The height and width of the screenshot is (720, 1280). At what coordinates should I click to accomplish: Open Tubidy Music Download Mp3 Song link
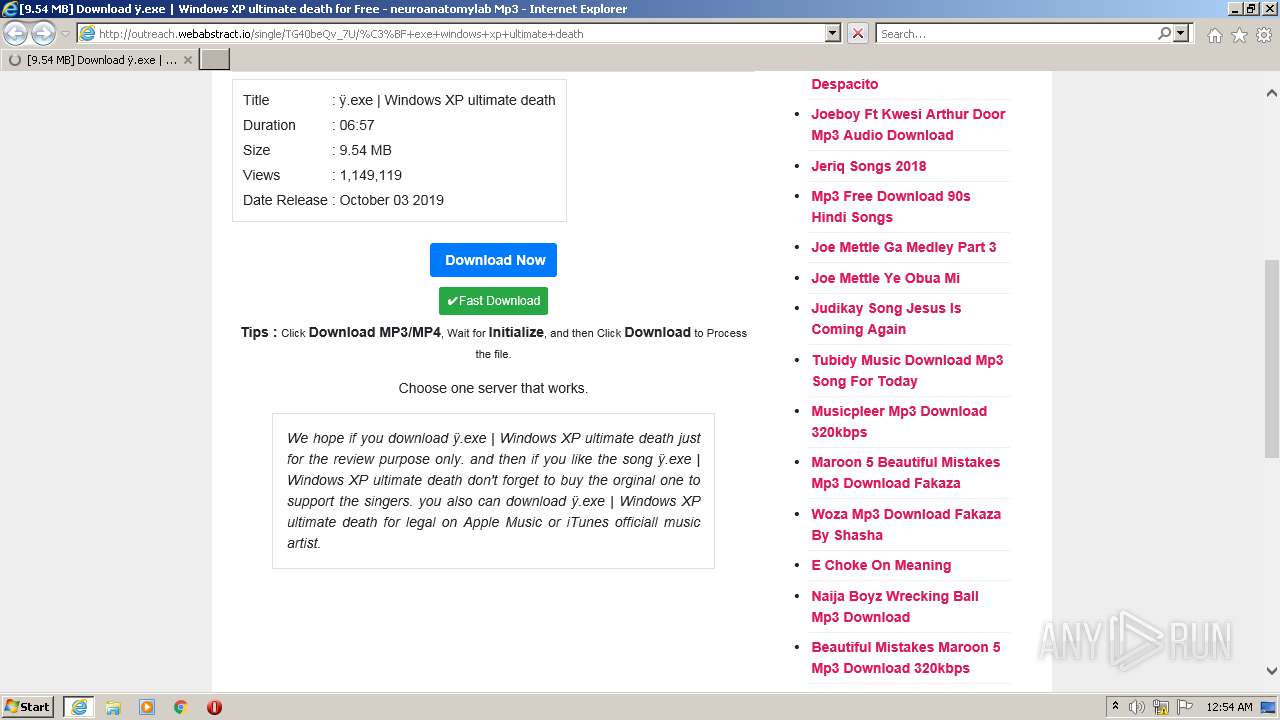[x=908, y=370]
